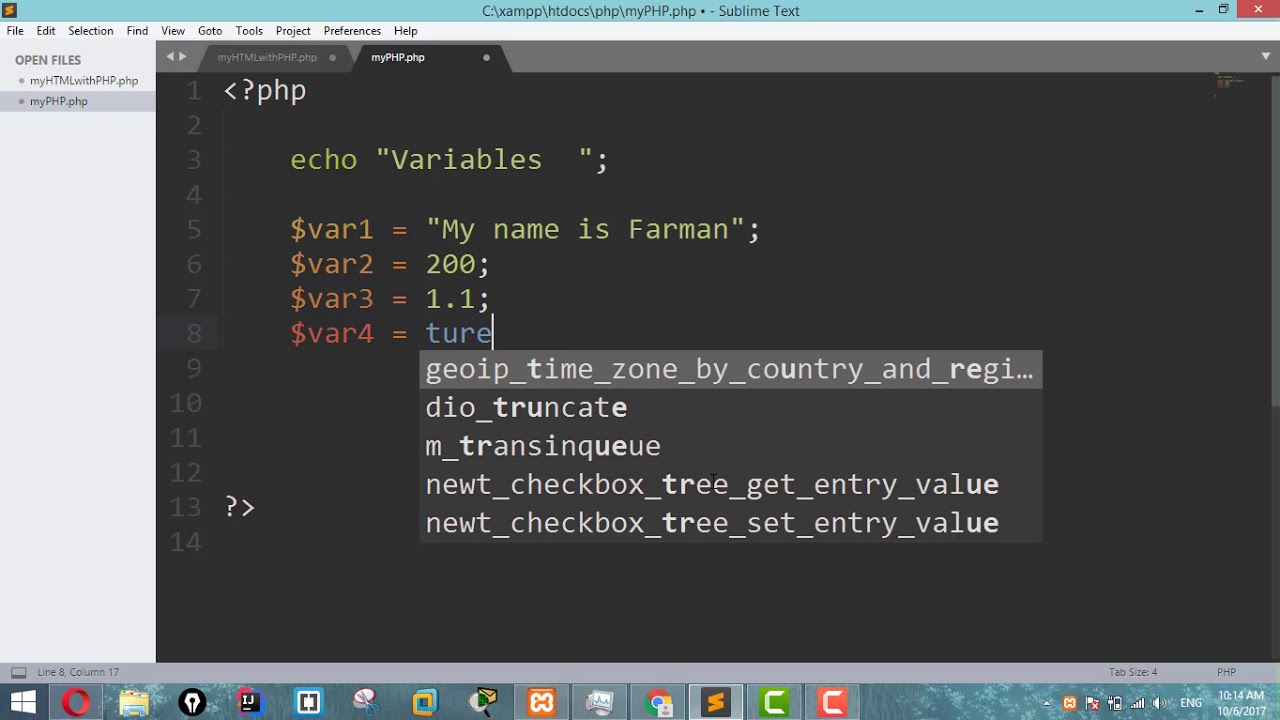Open the volume tray icon

1160,703
